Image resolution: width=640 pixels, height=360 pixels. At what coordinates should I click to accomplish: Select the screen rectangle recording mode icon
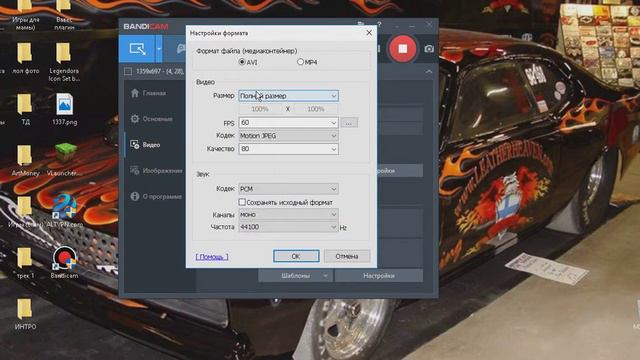point(137,49)
